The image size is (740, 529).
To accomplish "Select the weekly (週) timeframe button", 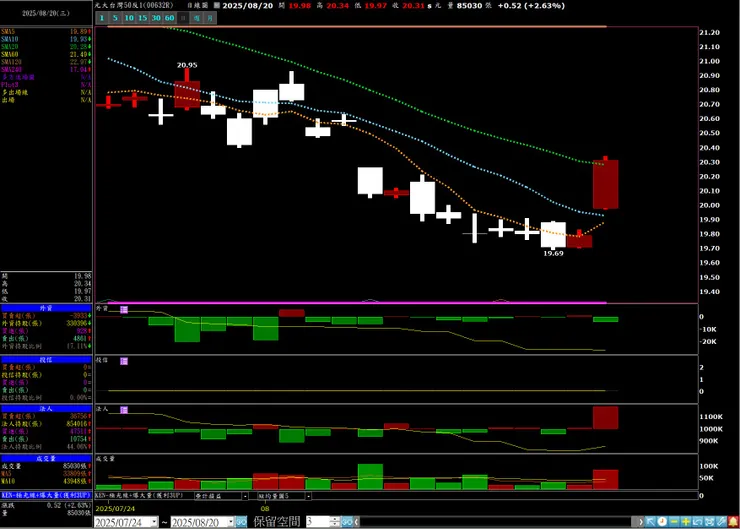I will click(x=197, y=18).
